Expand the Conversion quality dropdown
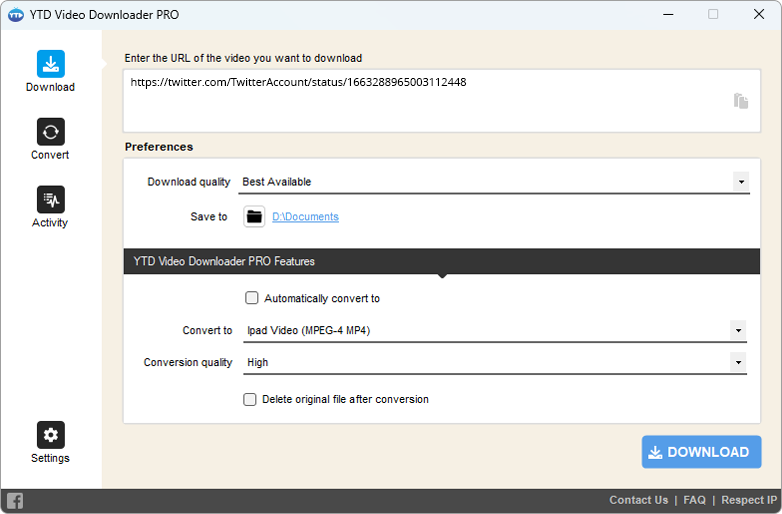This screenshot has width=782, height=514. [x=738, y=362]
